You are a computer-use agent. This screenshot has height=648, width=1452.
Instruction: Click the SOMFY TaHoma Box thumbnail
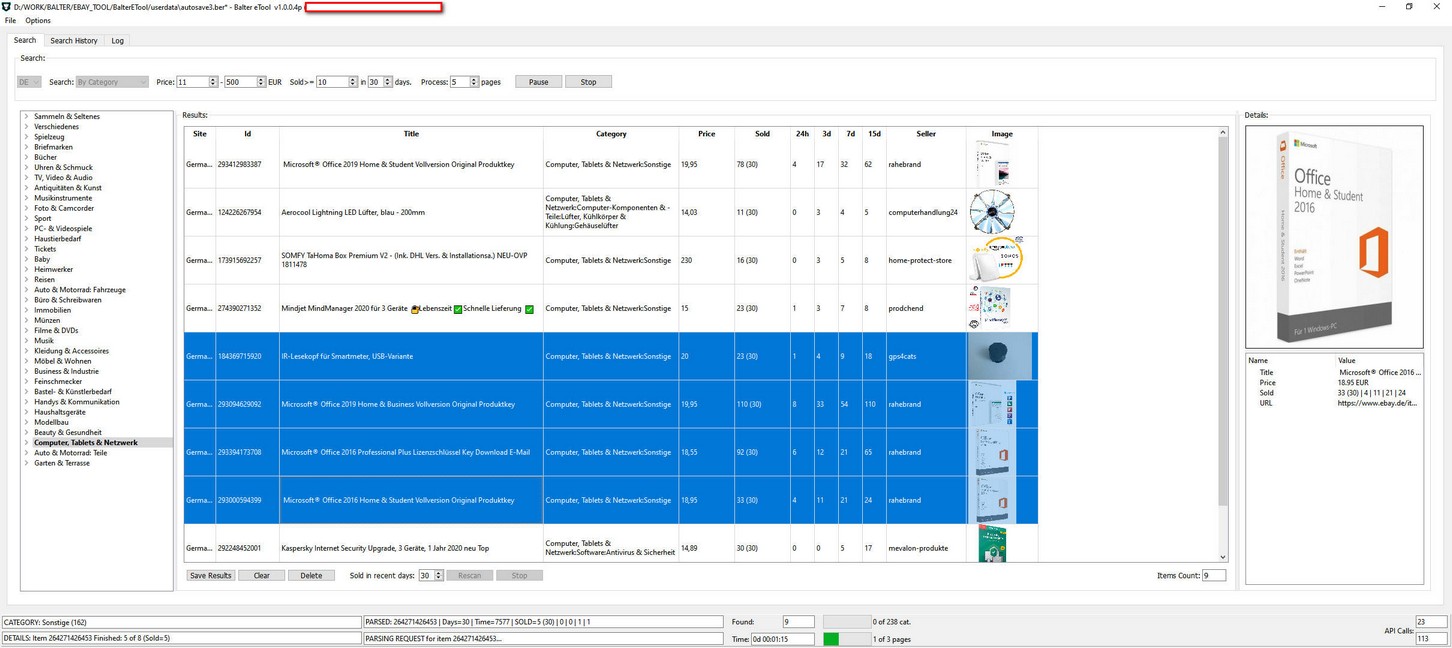(x=996, y=260)
